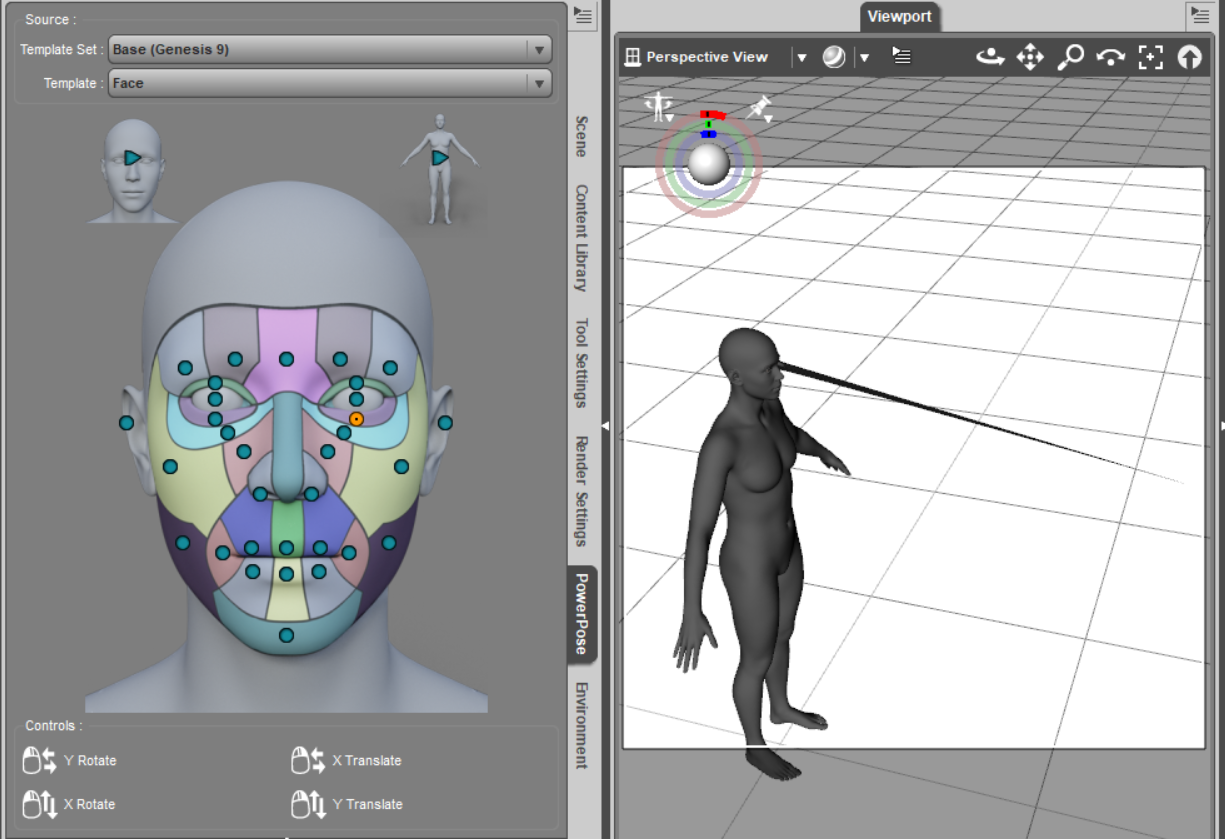
Task: Open the Render Settings tab
Action: click(x=581, y=491)
